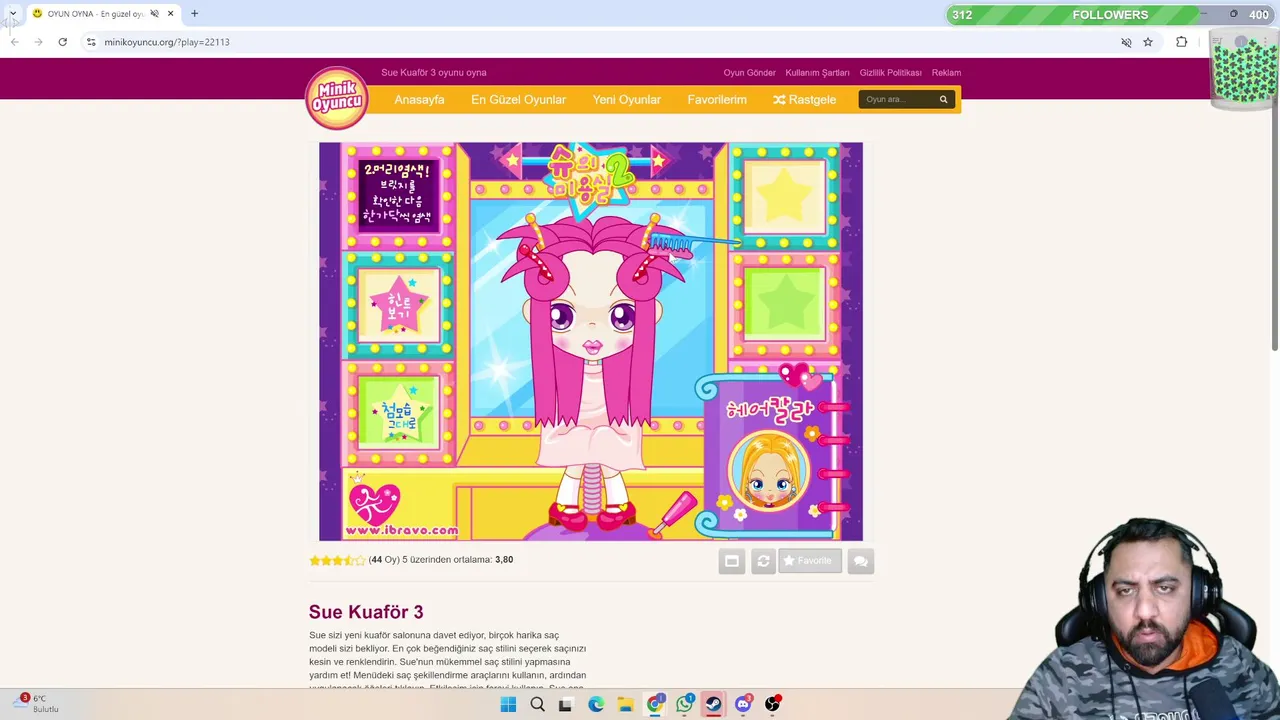Image resolution: width=1280 pixels, height=720 pixels.
Task: Open OBS Studio from taskbar
Action: [x=772, y=704]
